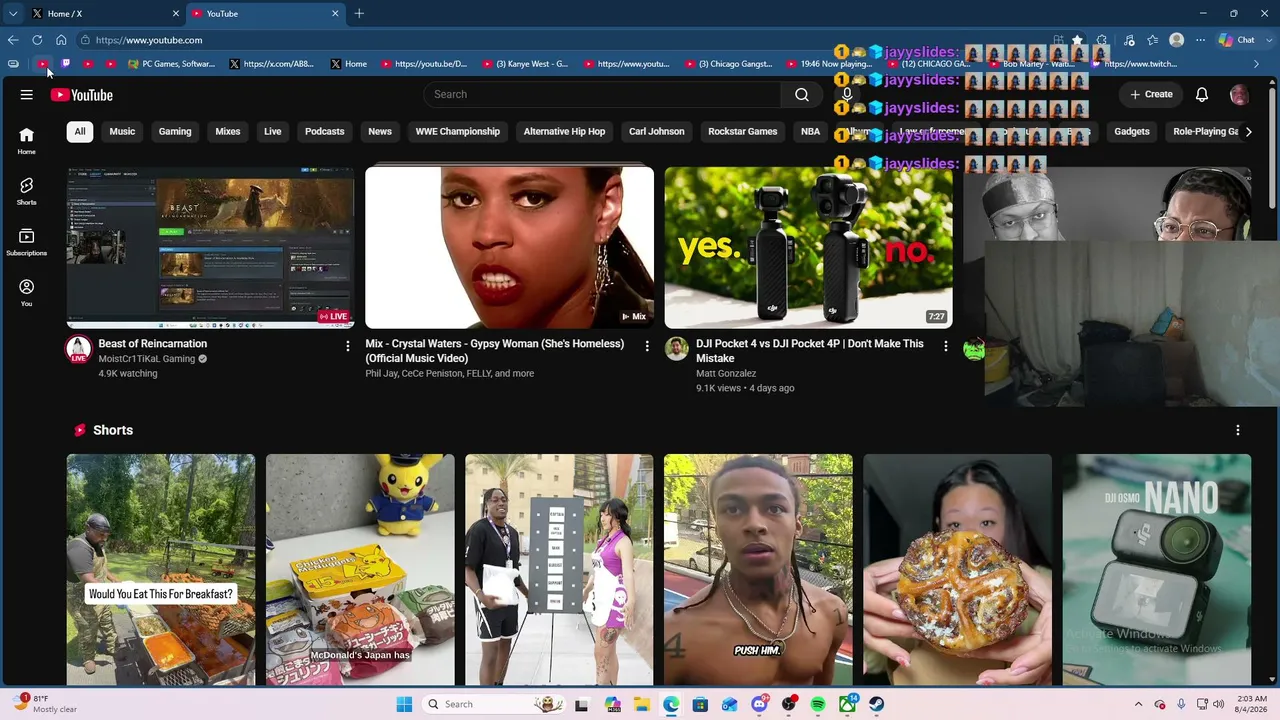Select the Gaming category chip
Viewport: 1280px width, 720px height.
click(x=175, y=131)
